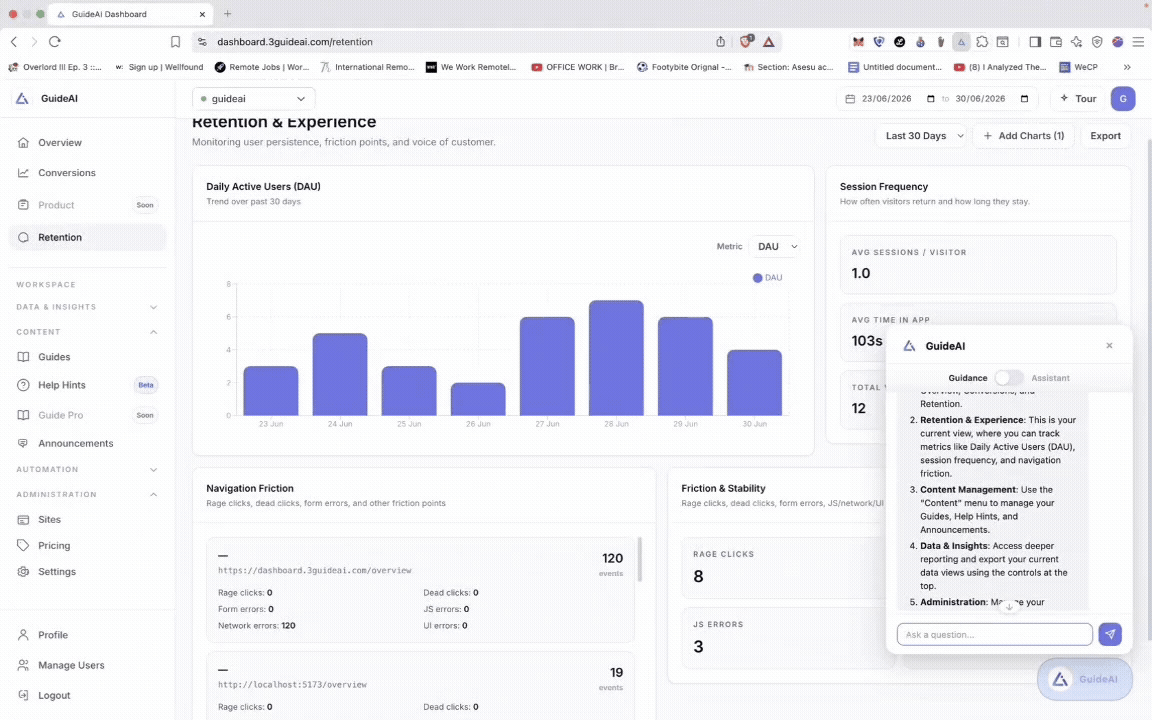Click the Settings gear icon in sidebar

[24, 572]
